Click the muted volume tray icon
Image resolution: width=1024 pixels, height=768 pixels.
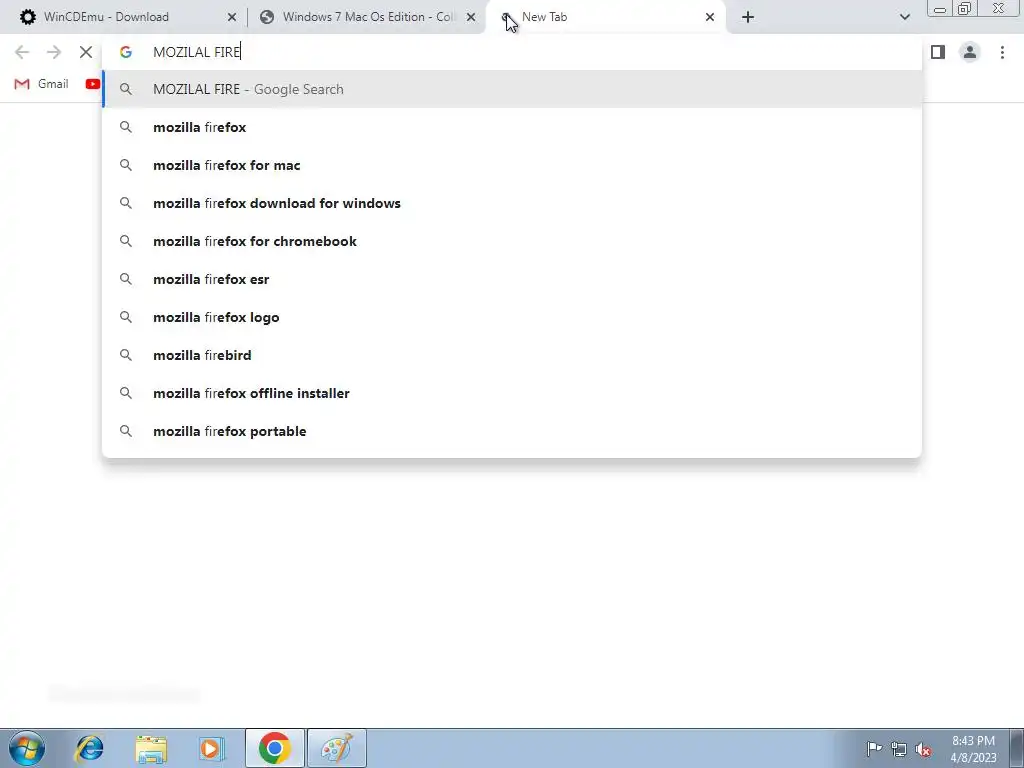pyautogui.click(x=923, y=749)
